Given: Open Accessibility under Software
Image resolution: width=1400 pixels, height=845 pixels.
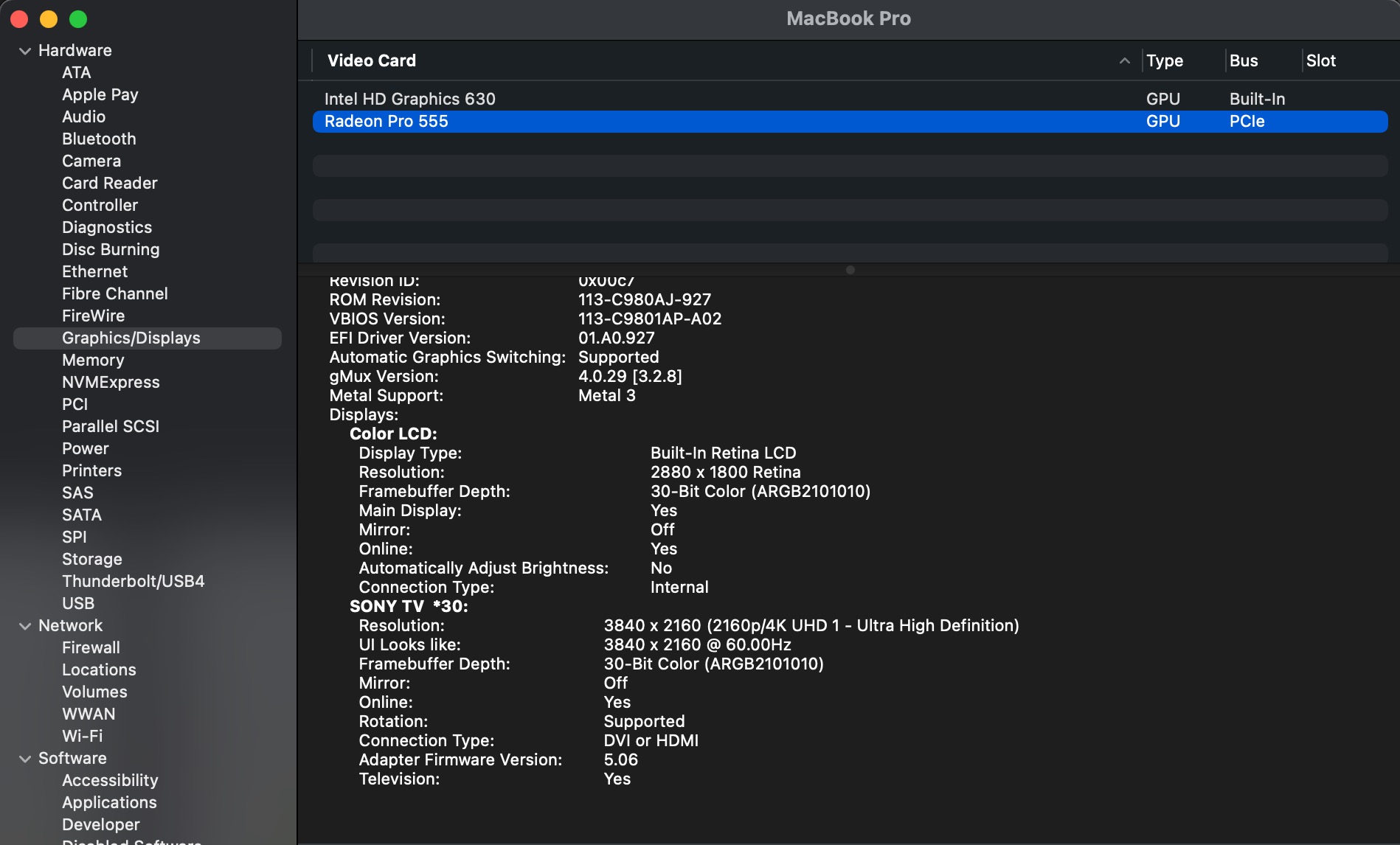Looking at the screenshot, I should tap(110, 780).
